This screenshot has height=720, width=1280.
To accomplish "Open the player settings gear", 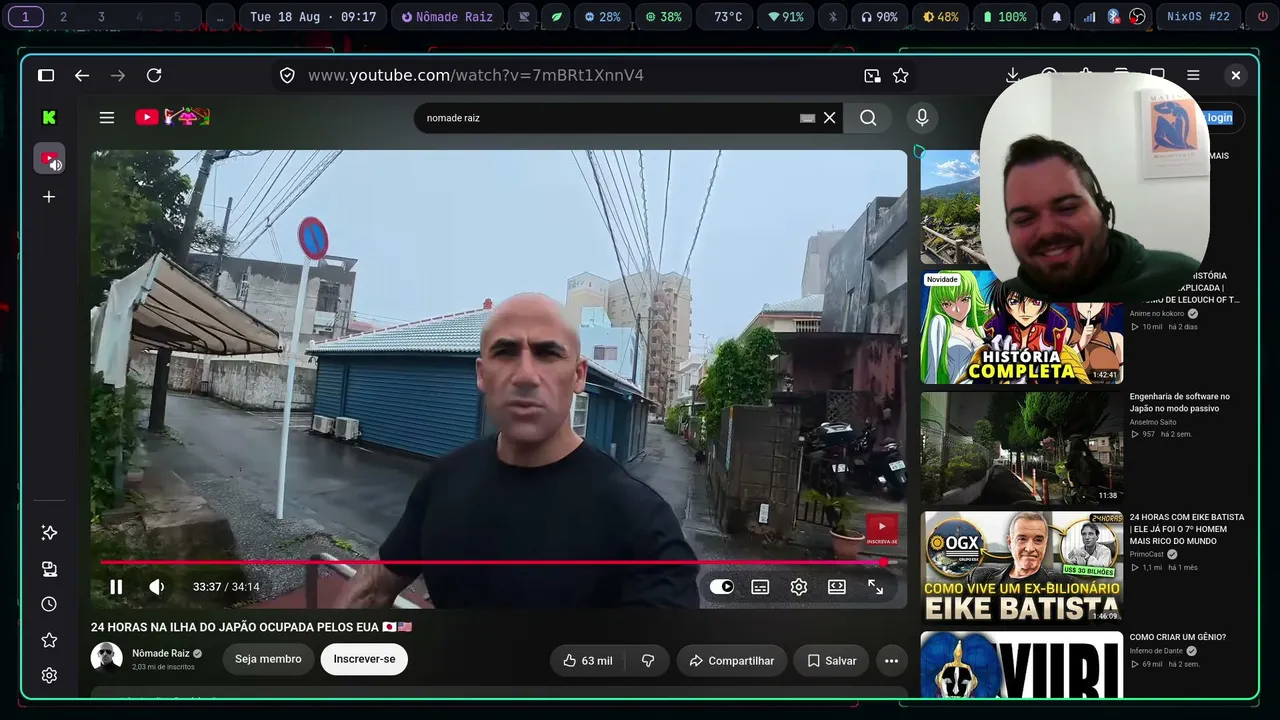I will click(x=798, y=587).
